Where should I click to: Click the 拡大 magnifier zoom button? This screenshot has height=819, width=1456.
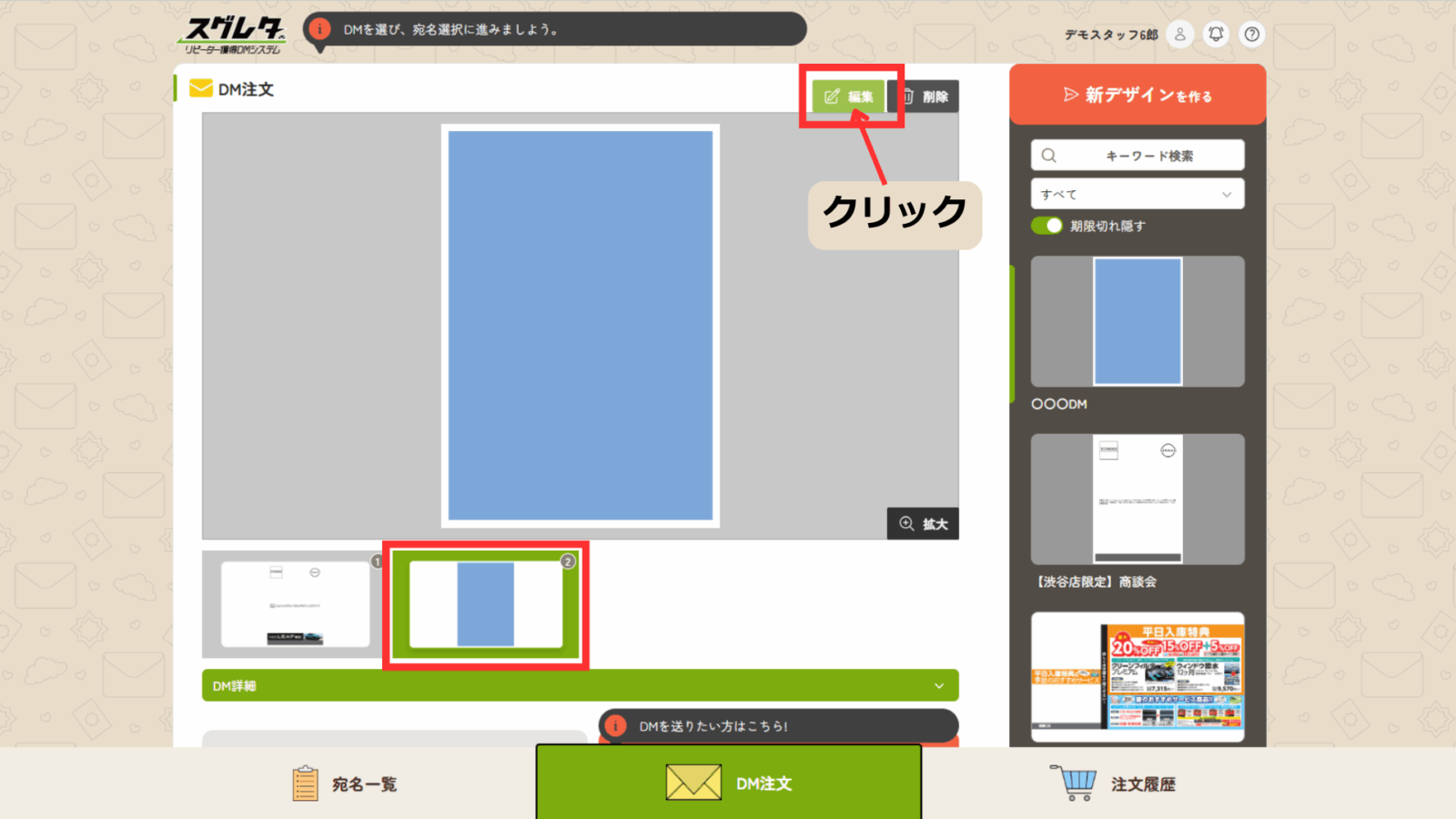tap(923, 524)
